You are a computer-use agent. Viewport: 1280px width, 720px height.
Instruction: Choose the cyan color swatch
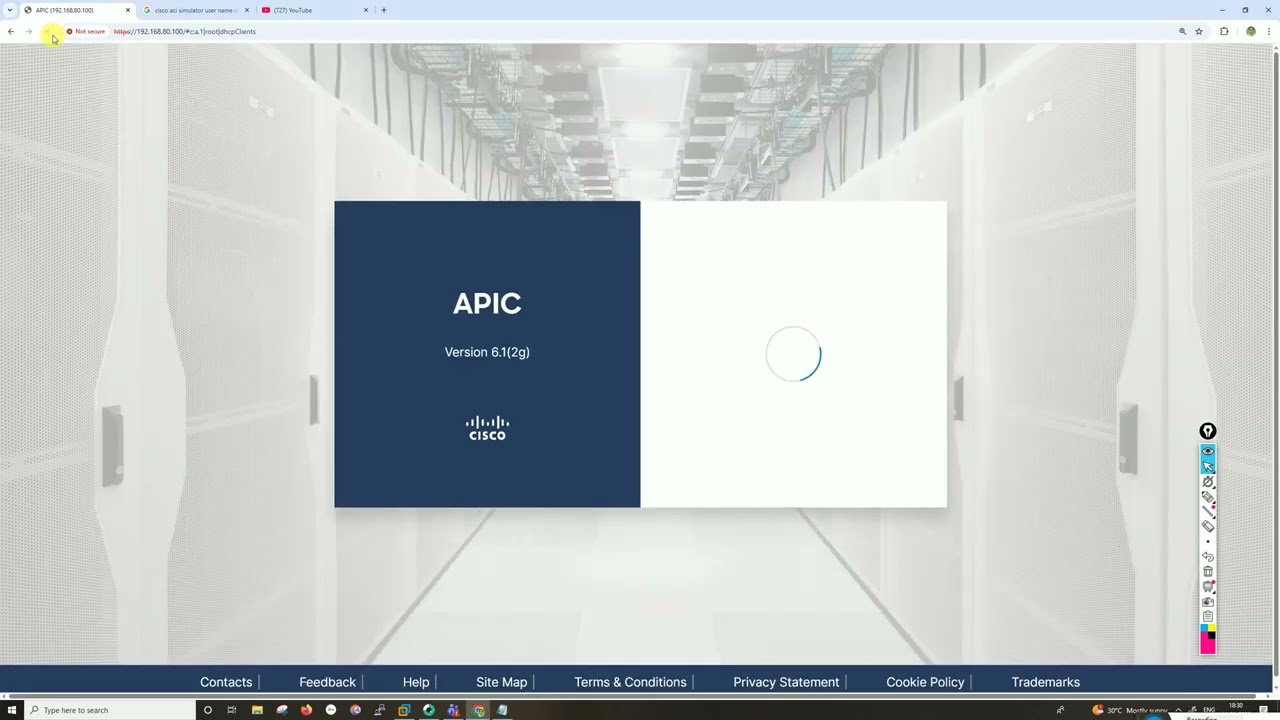tap(1204, 628)
